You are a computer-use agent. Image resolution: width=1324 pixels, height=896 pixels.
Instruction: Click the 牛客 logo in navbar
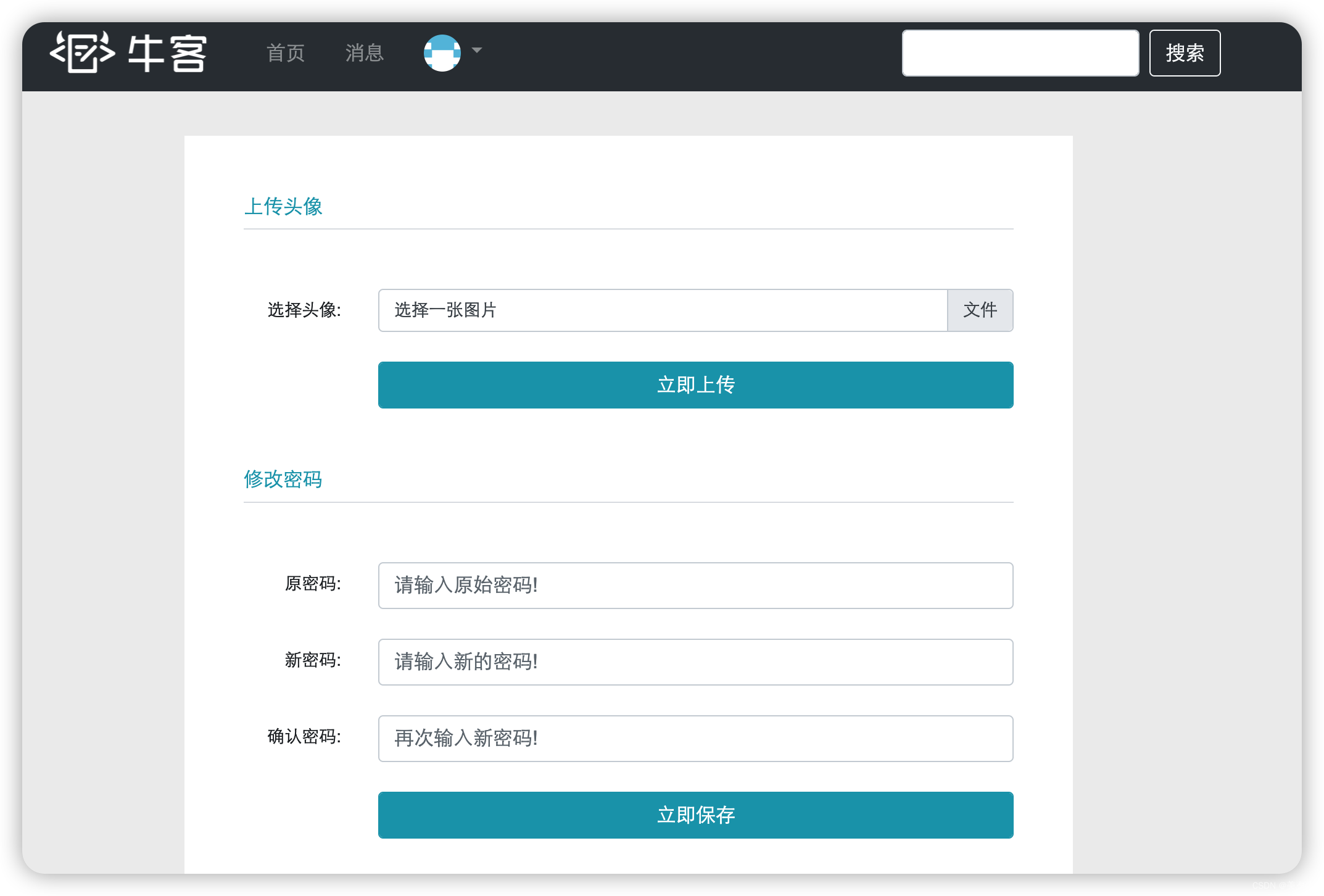(x=128, y=52)
